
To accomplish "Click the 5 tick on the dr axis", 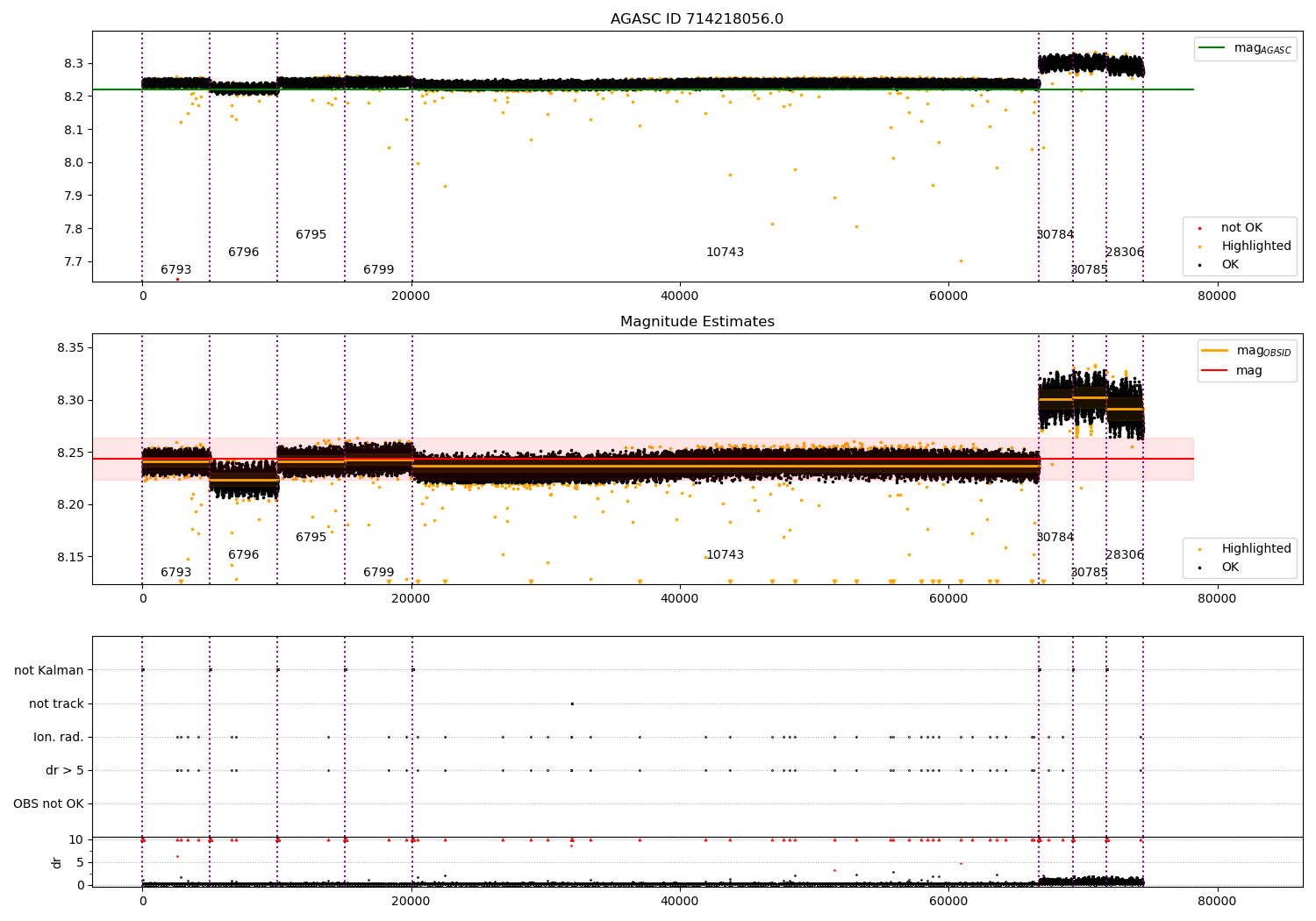I will point(80,863).
